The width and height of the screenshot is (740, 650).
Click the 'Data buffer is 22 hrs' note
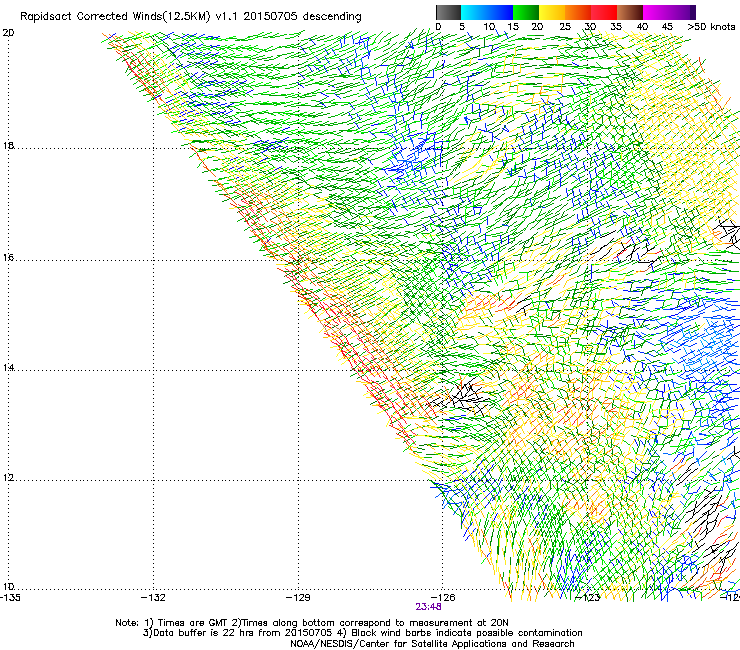[362, 633]
